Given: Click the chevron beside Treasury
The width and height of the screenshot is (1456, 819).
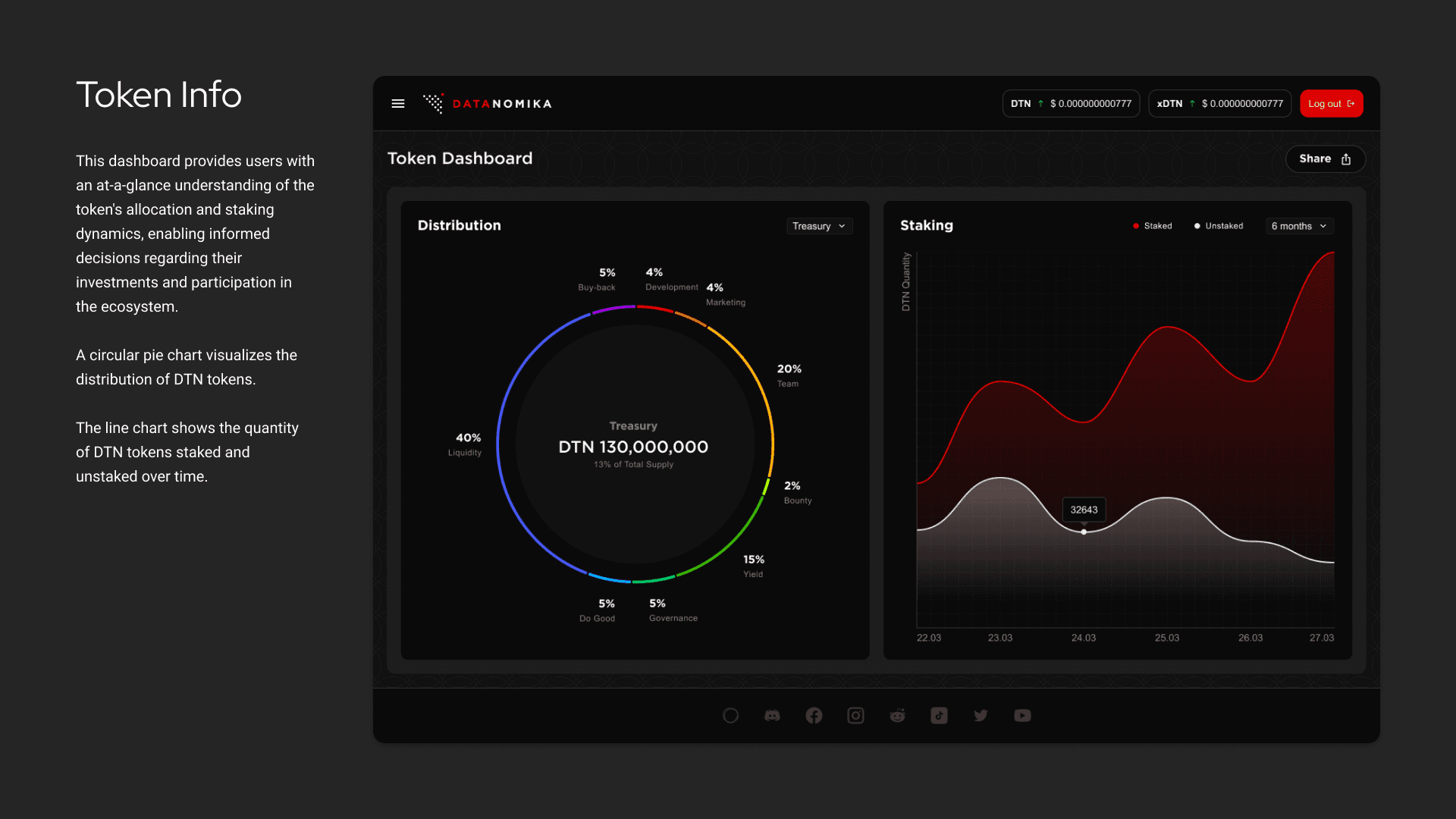Looking at the screenshot, I should click(x=842, y=226).
